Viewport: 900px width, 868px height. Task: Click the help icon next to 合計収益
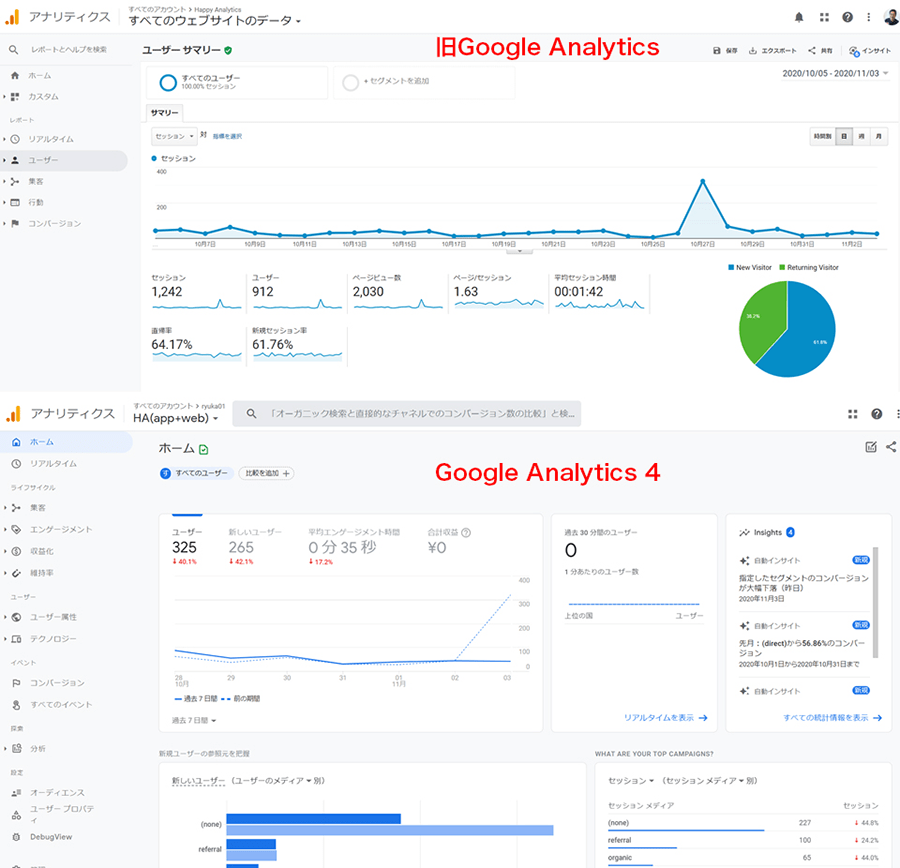(466, 532)
